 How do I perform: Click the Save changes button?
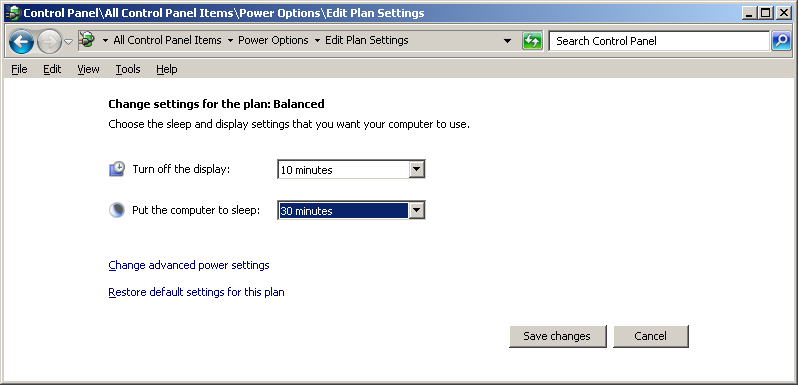557,336
